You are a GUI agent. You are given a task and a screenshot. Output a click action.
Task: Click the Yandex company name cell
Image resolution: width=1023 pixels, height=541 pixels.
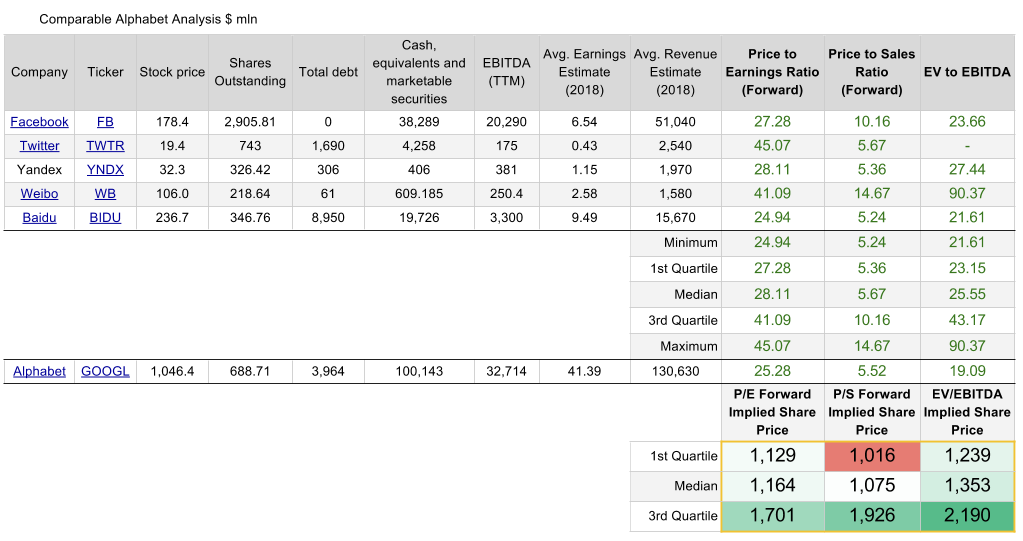coord(39,170)
